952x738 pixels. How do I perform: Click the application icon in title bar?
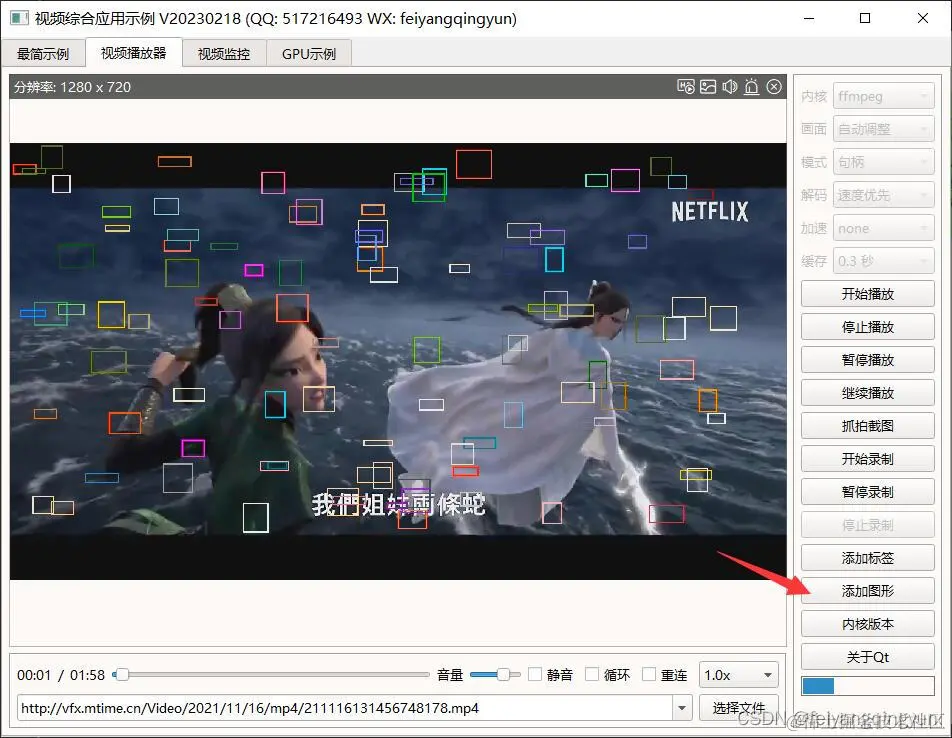19,18
